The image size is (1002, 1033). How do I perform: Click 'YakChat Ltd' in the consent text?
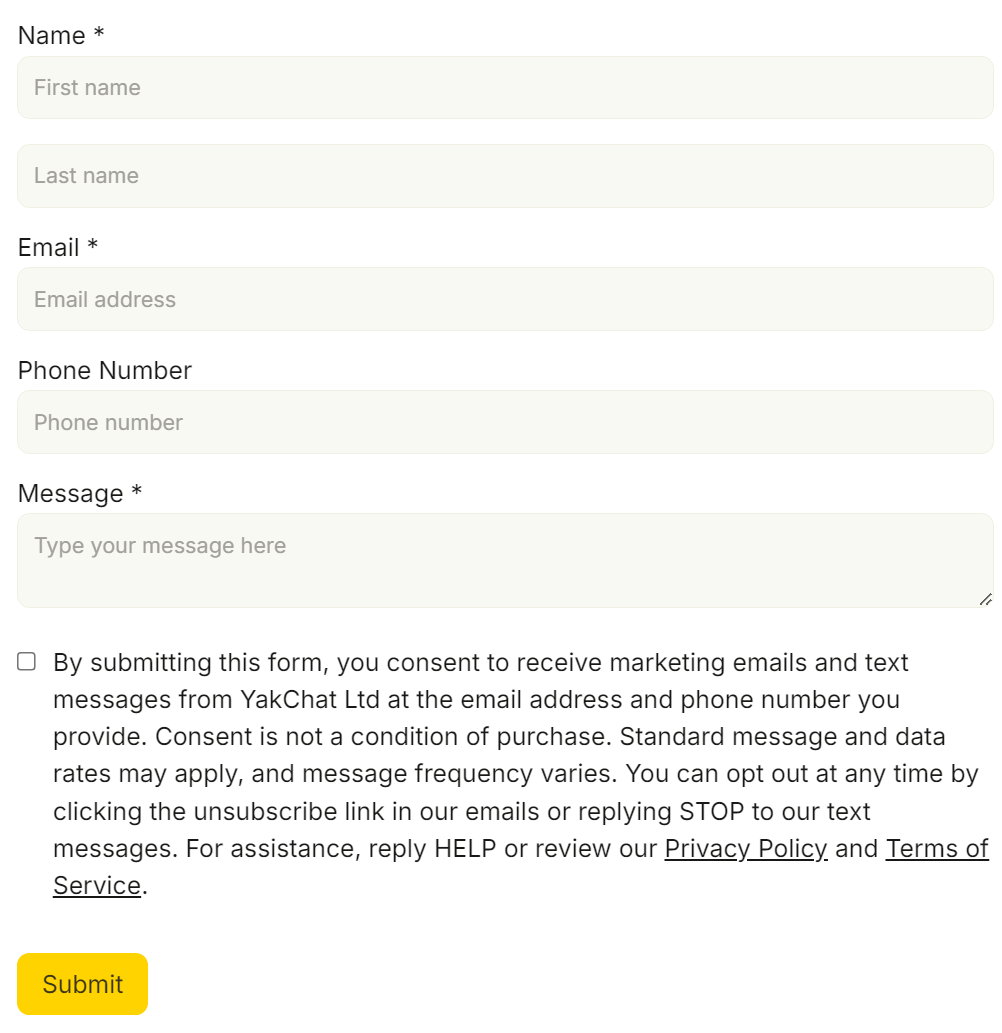click(x=310, y=699)
